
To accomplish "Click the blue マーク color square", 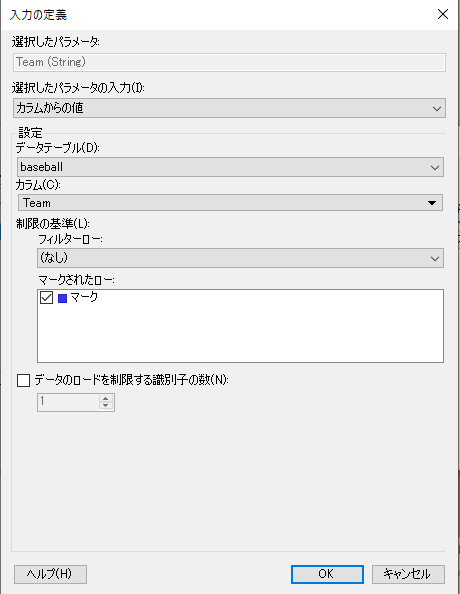I will (x=63, y=298).
